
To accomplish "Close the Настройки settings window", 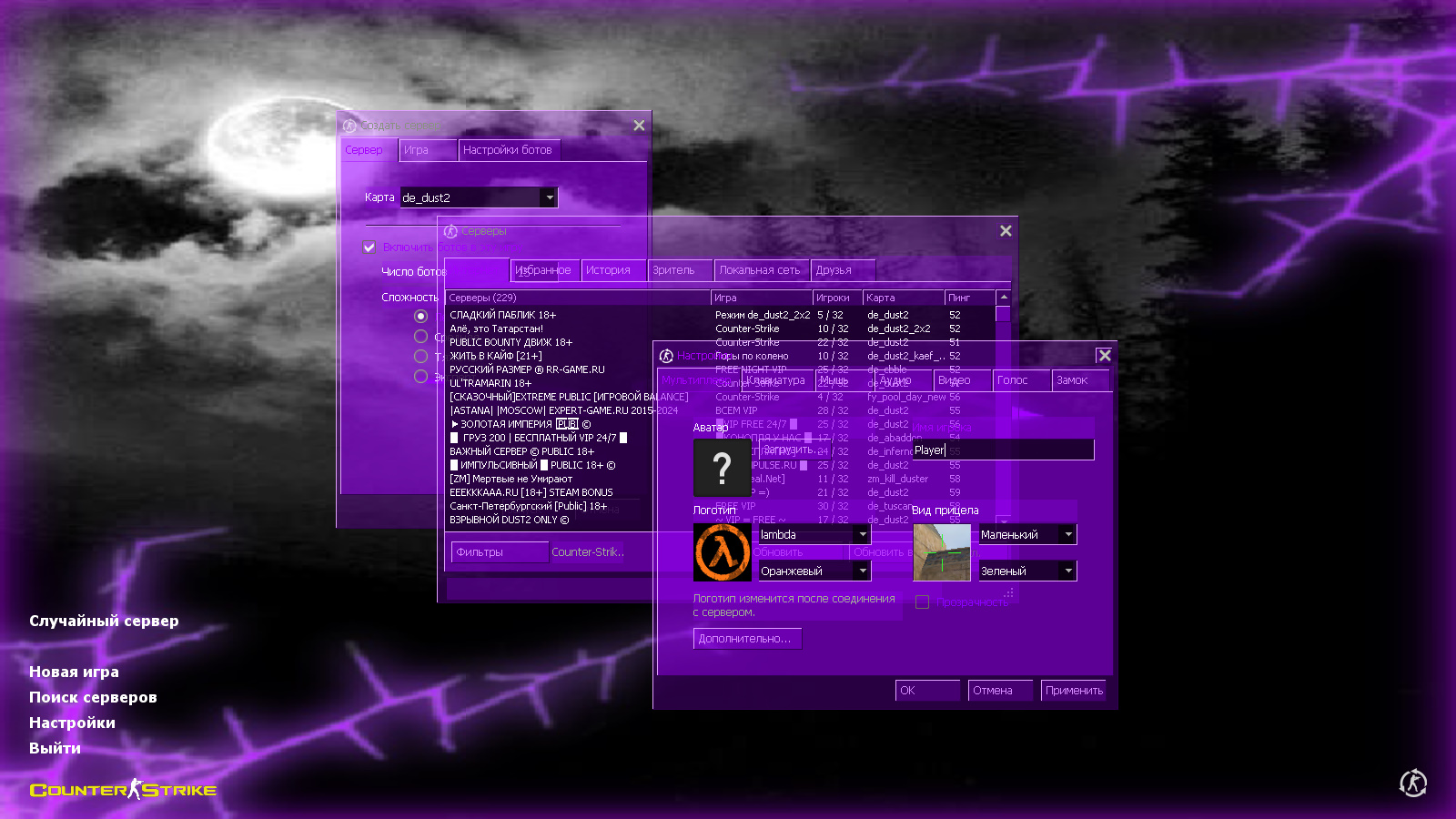I will pos(1104,356).
